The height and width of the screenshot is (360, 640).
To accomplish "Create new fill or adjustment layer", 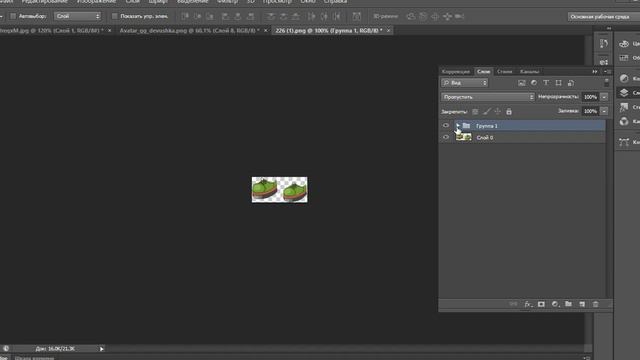I will (x=555, y=304).
